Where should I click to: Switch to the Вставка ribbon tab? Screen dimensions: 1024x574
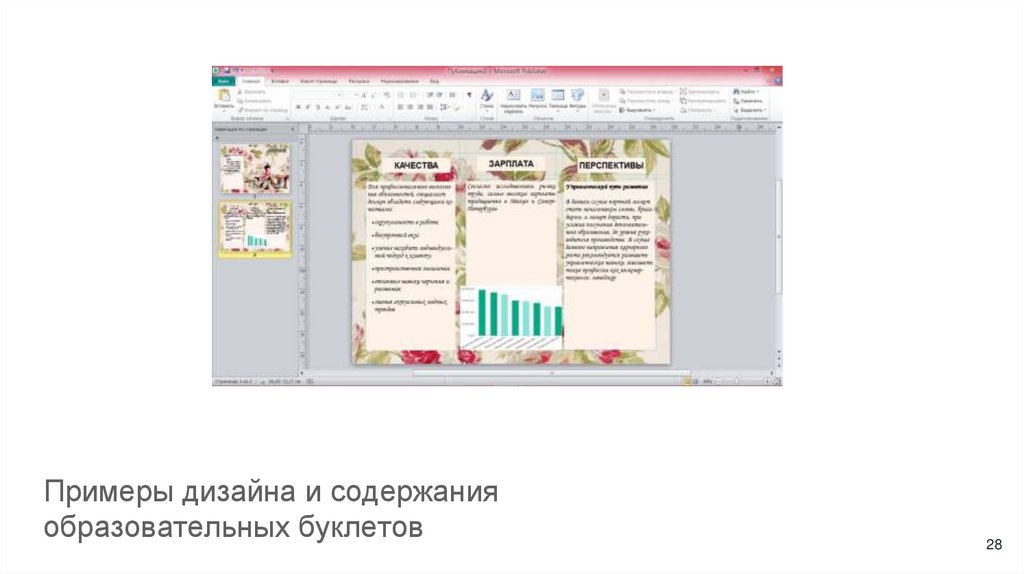[280, 82]
